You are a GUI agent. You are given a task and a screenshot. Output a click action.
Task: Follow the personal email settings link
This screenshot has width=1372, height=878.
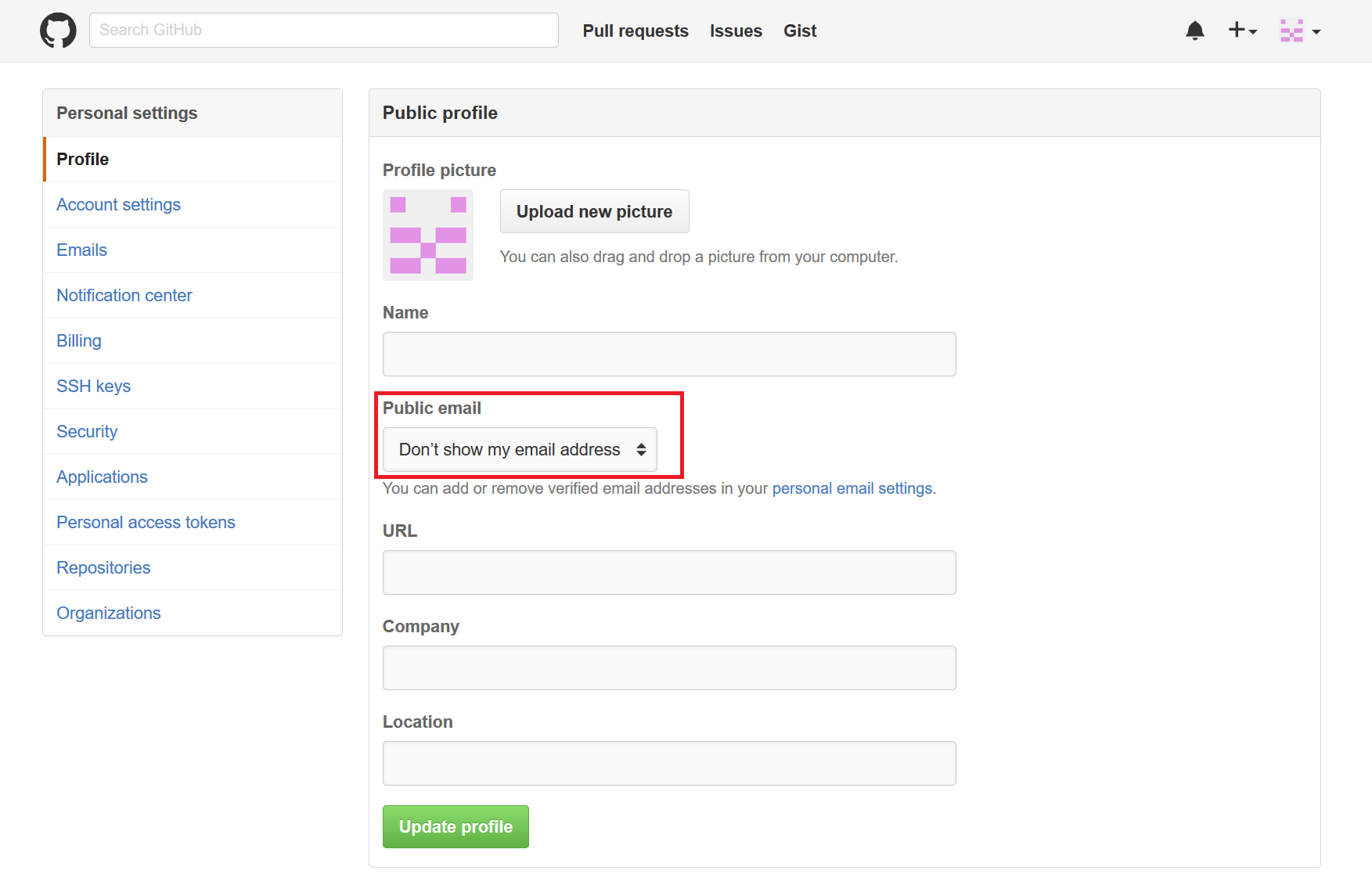[852, 488]
